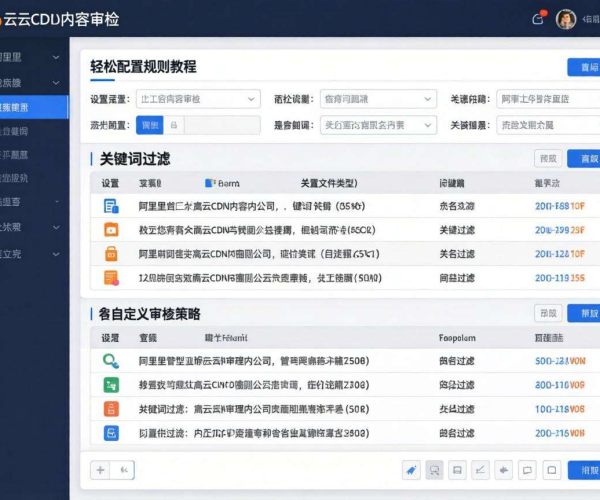Click the highlighted comment-search icon in bottom toolbar

coord(434,470)
